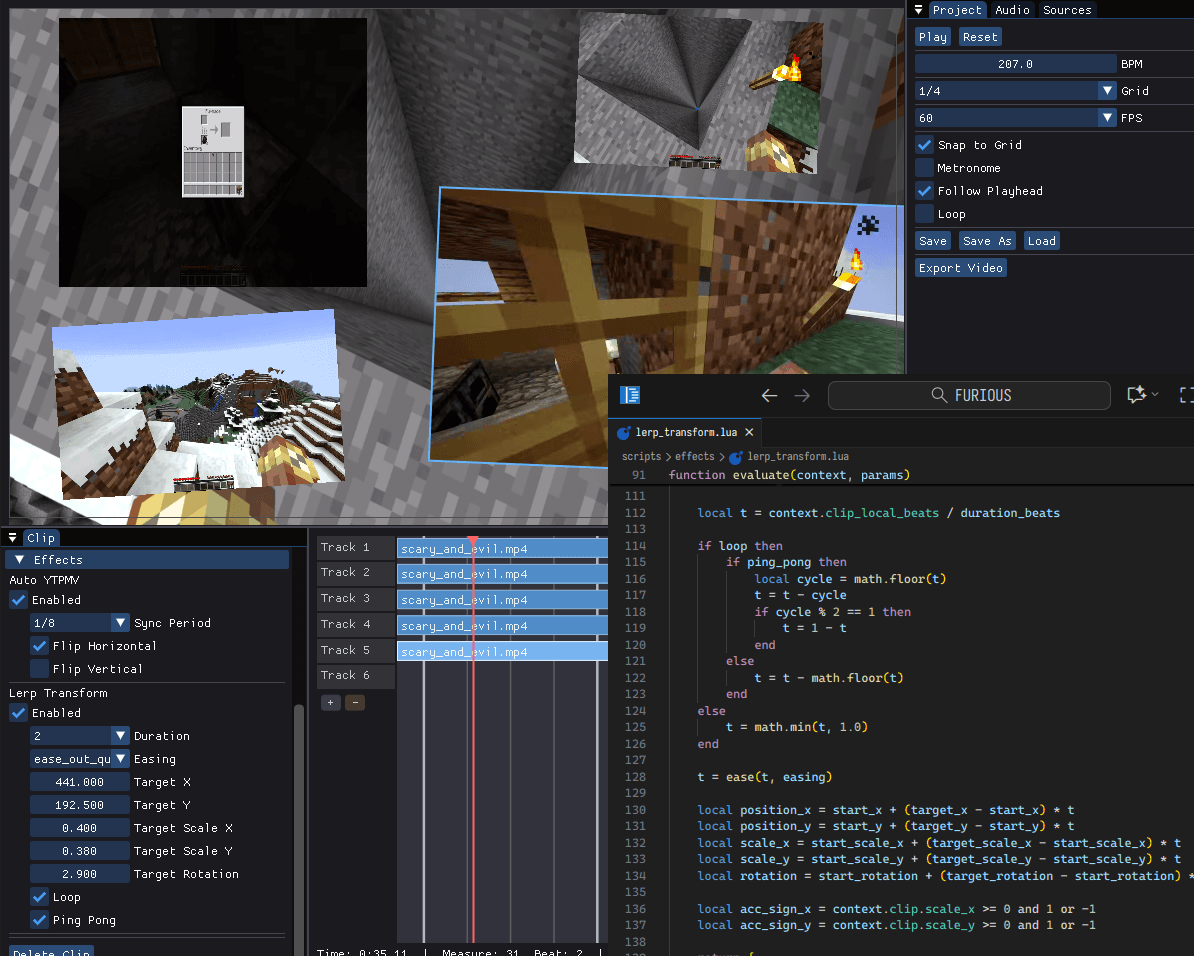1194x956 pixels.
Task: Open the AI chat sparkle icon
Action: [1136, 395]
